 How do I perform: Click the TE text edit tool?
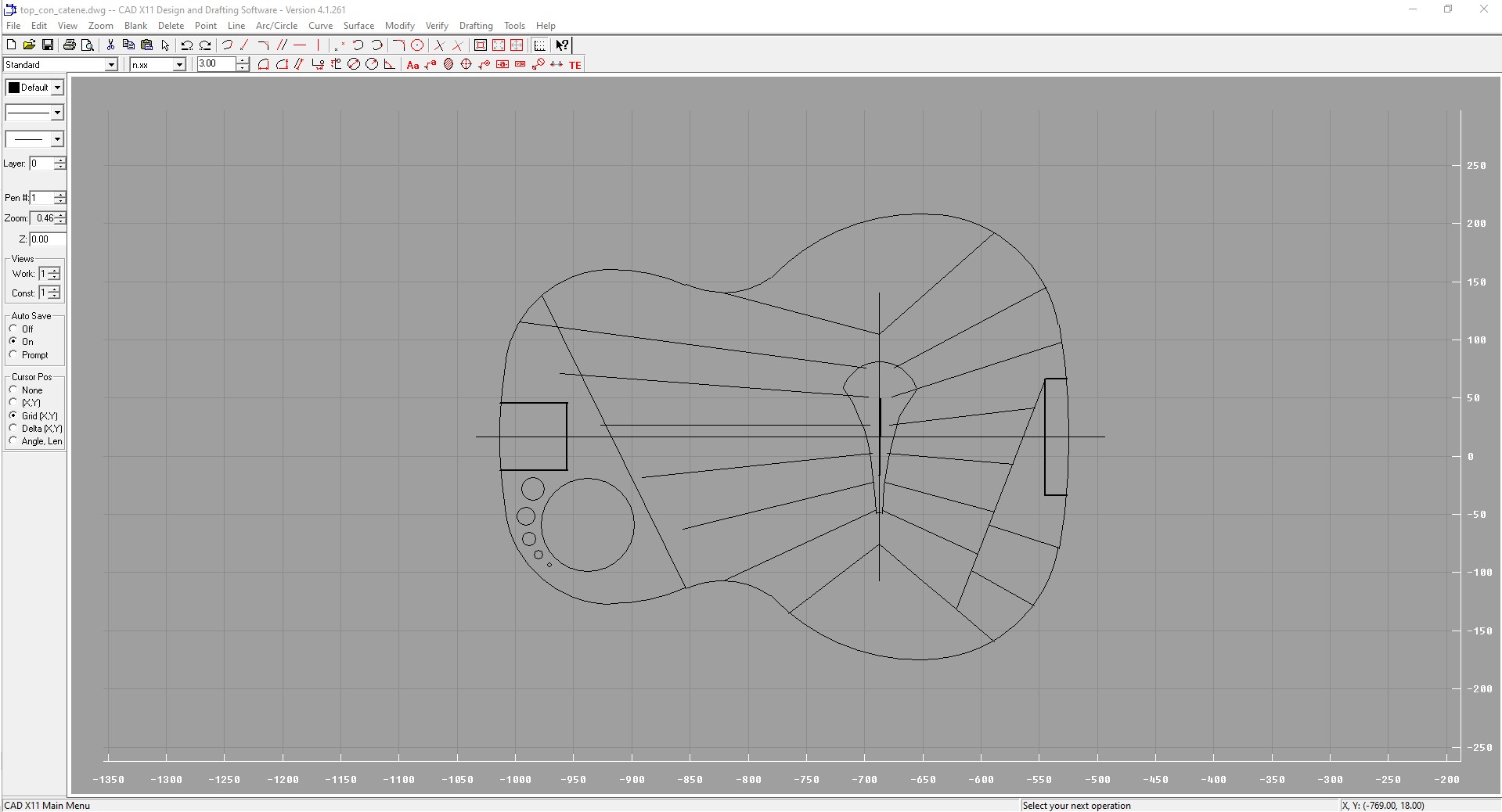pyautogui.click(x=575, y=65)
